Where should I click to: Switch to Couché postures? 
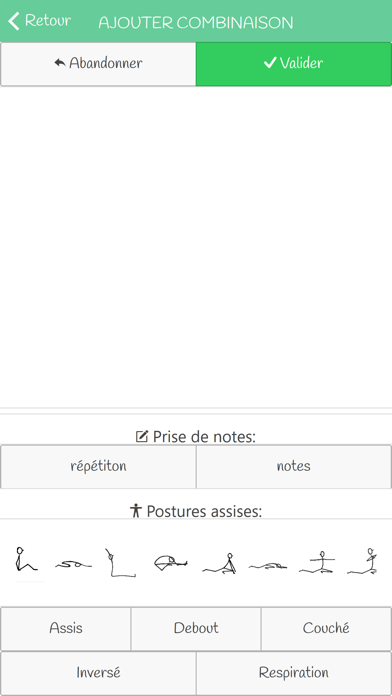pos(326,629)
